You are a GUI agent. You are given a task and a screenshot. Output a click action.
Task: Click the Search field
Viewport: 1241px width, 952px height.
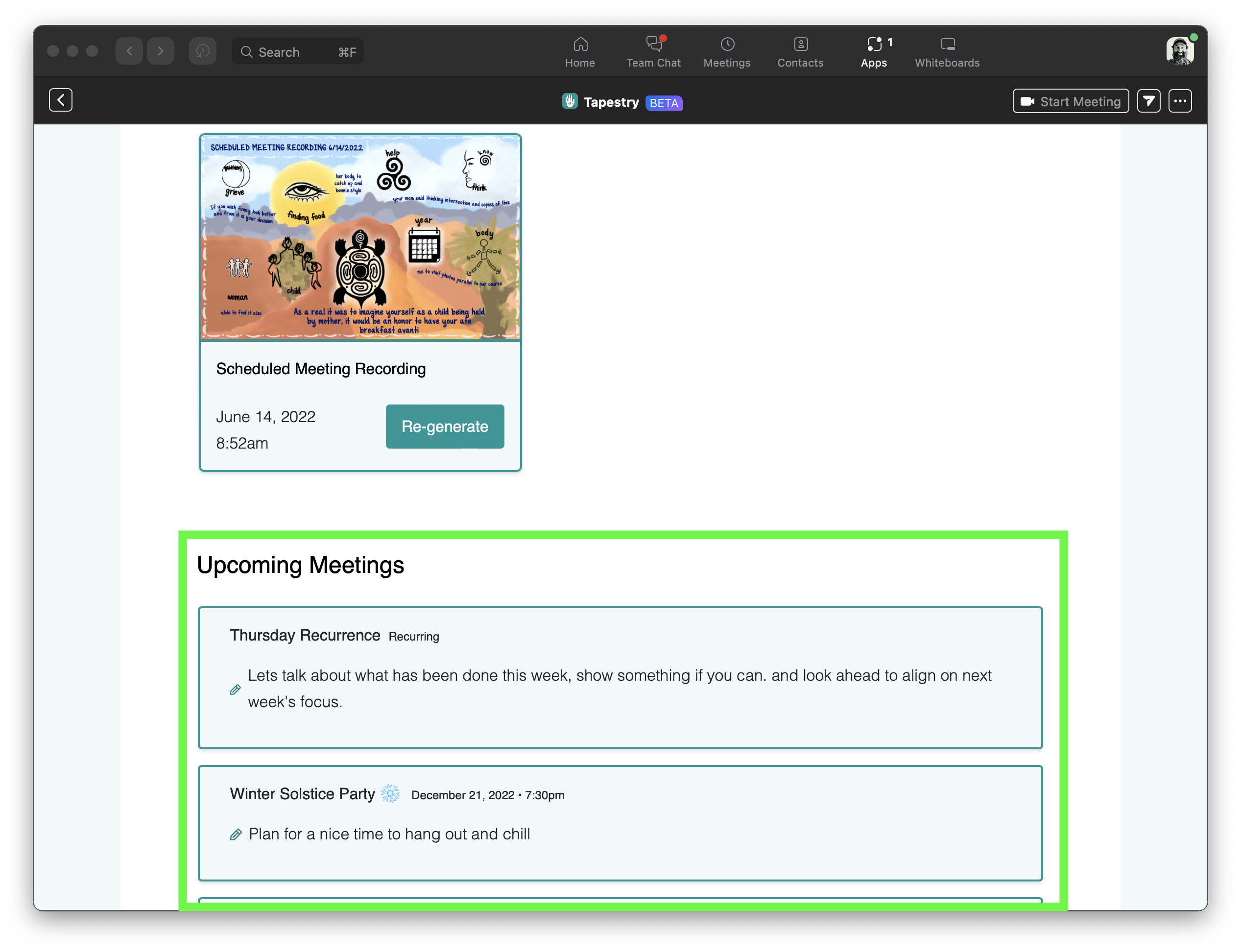pos(297,51)
